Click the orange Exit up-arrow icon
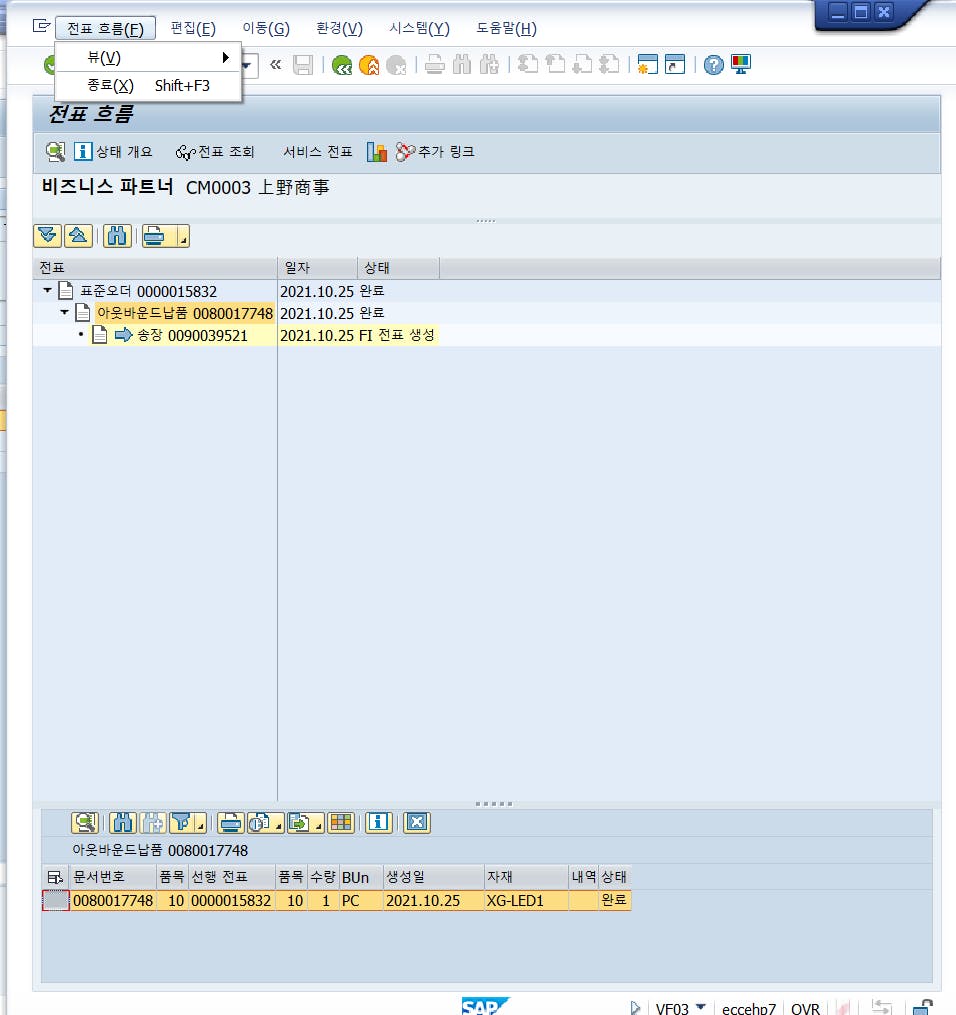Screen dimensions: 956x1015 (x=369, y=65)
